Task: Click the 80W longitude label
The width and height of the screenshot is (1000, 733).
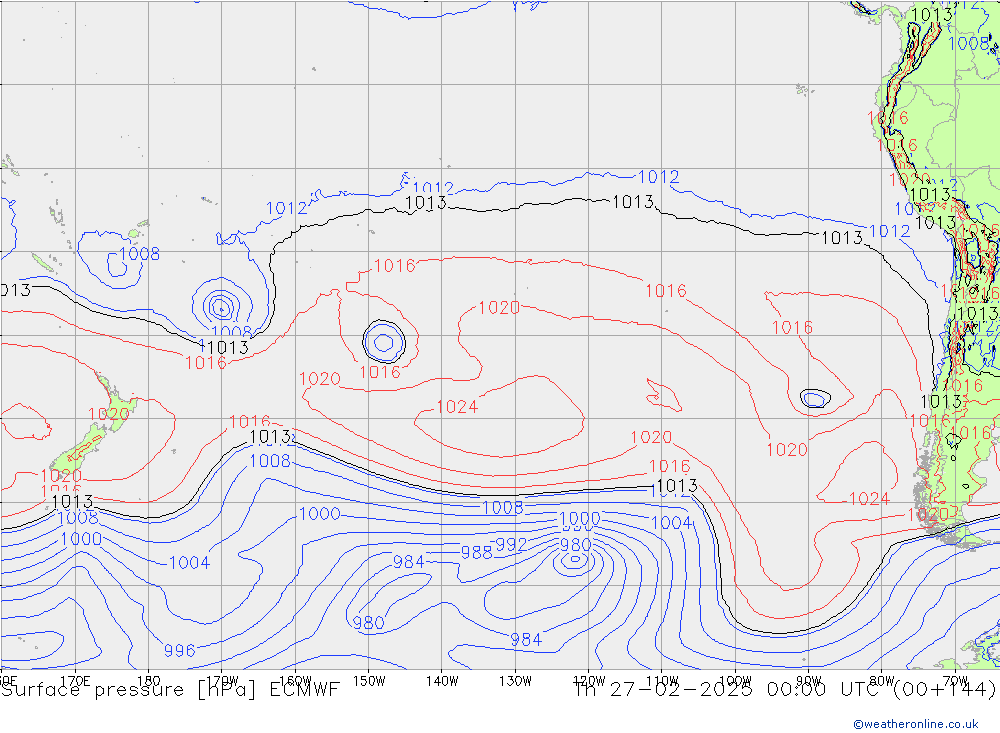Action: point(882,681)
